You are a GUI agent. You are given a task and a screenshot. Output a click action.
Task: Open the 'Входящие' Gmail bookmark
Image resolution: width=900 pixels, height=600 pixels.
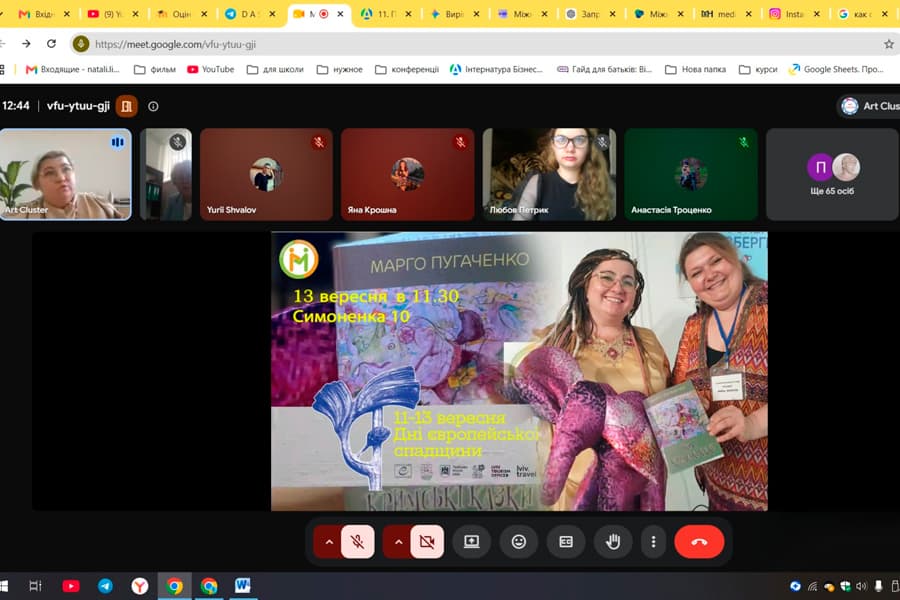[x=73, y=69]
